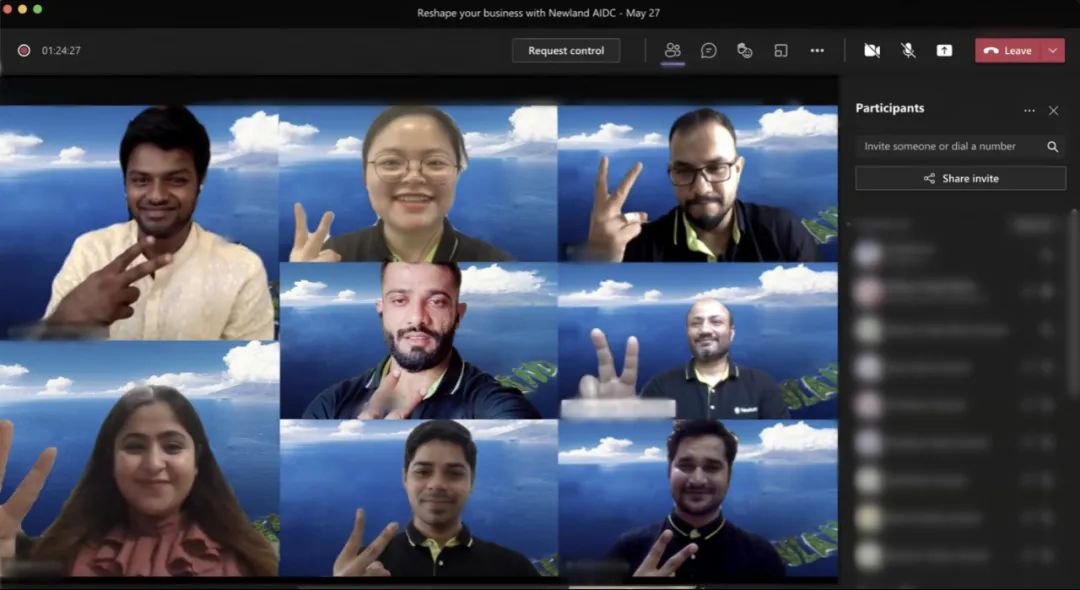Open the breakout rooms icon
The image size is (1080, 590).
[781, 50]
